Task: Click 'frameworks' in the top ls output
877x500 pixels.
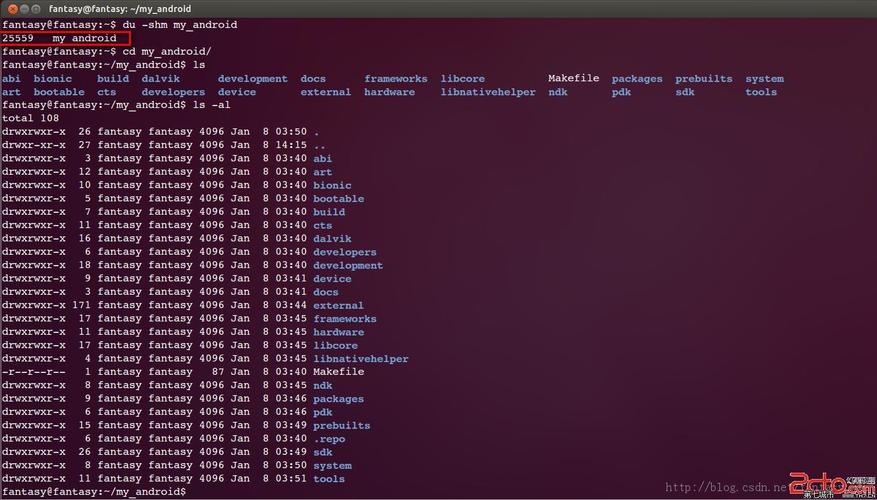Action: pyautogui.click(x=395, y=78)
